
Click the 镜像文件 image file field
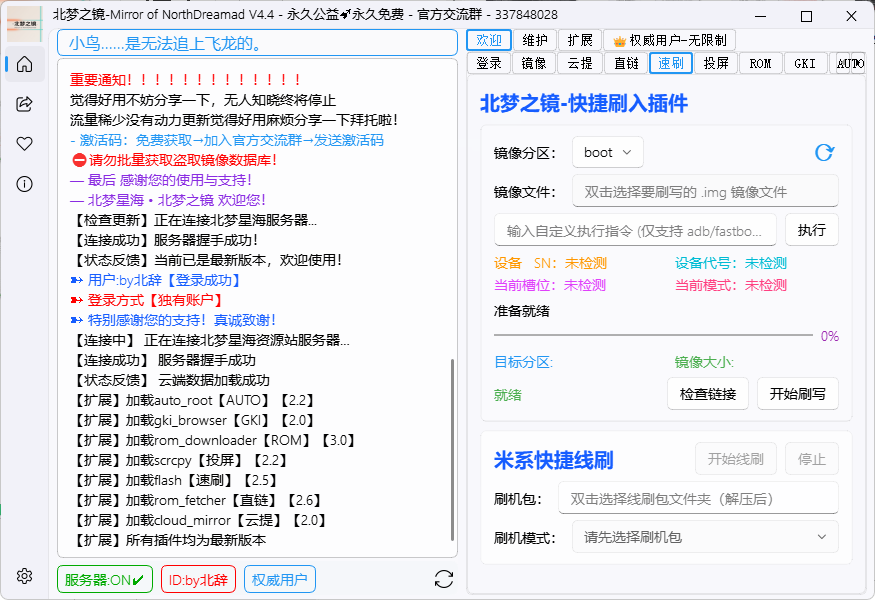[705, 191]
